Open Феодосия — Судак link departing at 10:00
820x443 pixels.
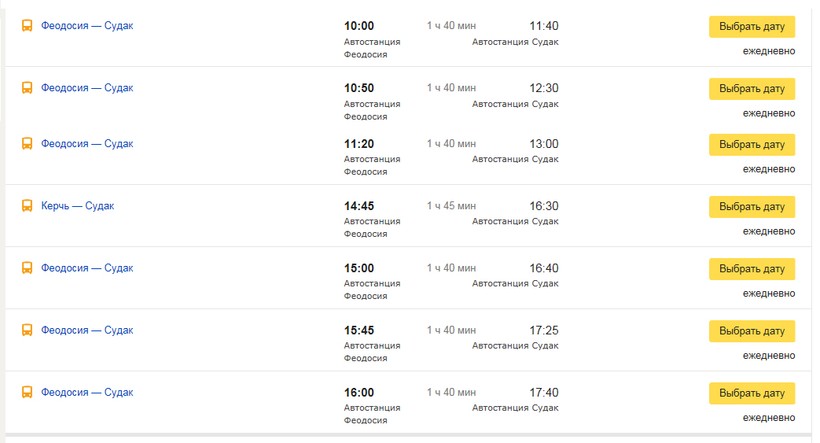point(87,26)
